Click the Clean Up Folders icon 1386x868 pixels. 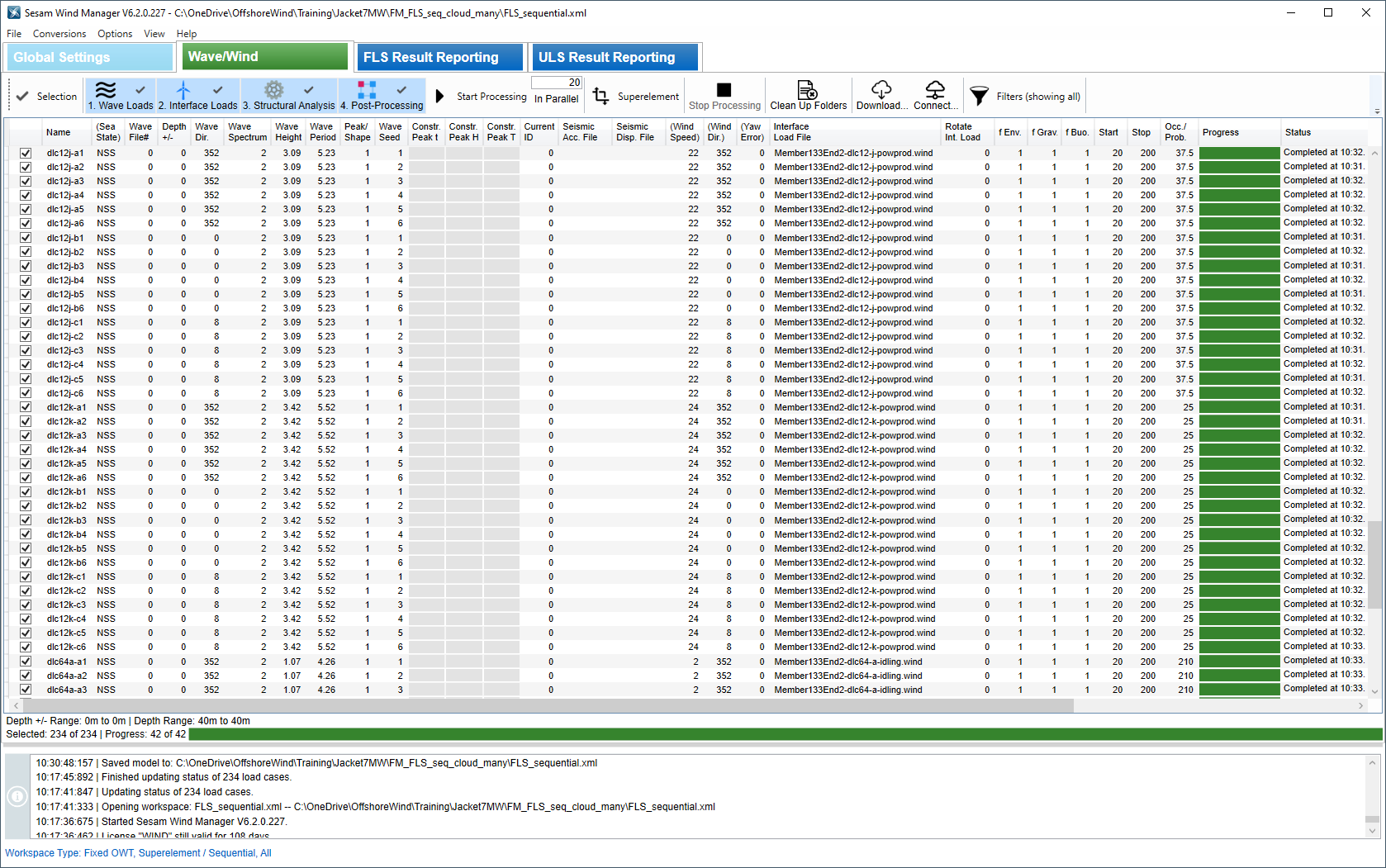[807, 90]
